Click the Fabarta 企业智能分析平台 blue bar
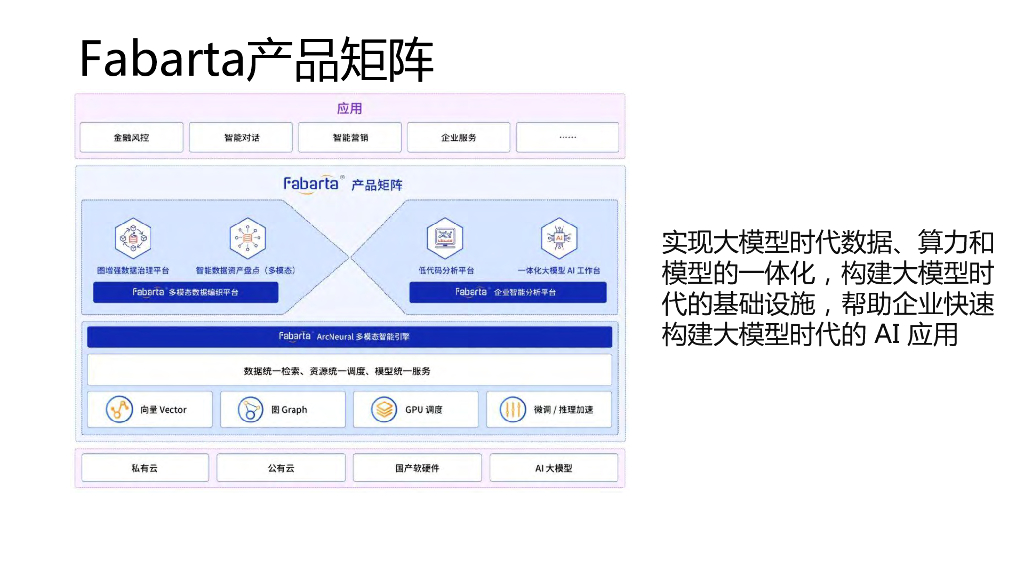This screenshot has width=1024, height=576. pos(508,292)
